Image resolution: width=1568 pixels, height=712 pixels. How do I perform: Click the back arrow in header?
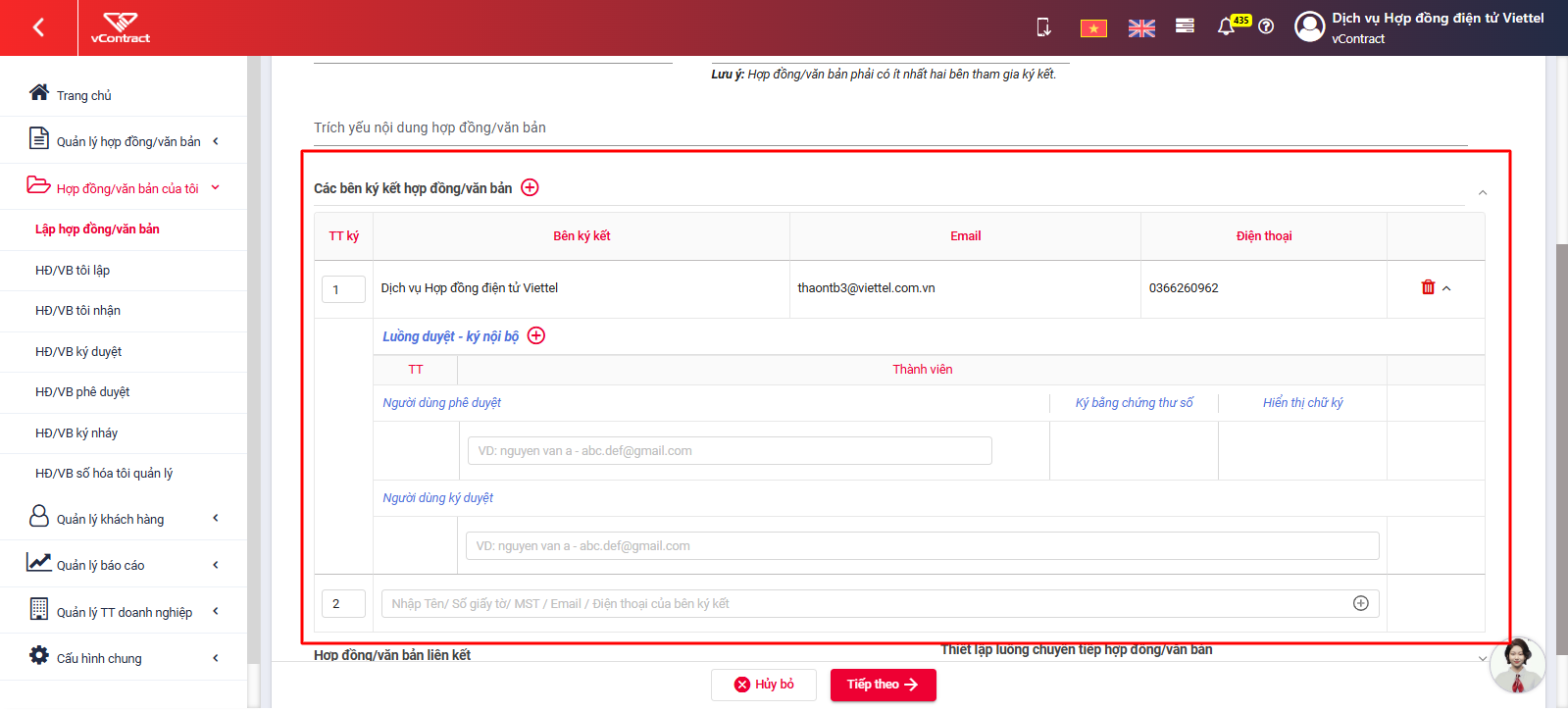click(38, 27)
